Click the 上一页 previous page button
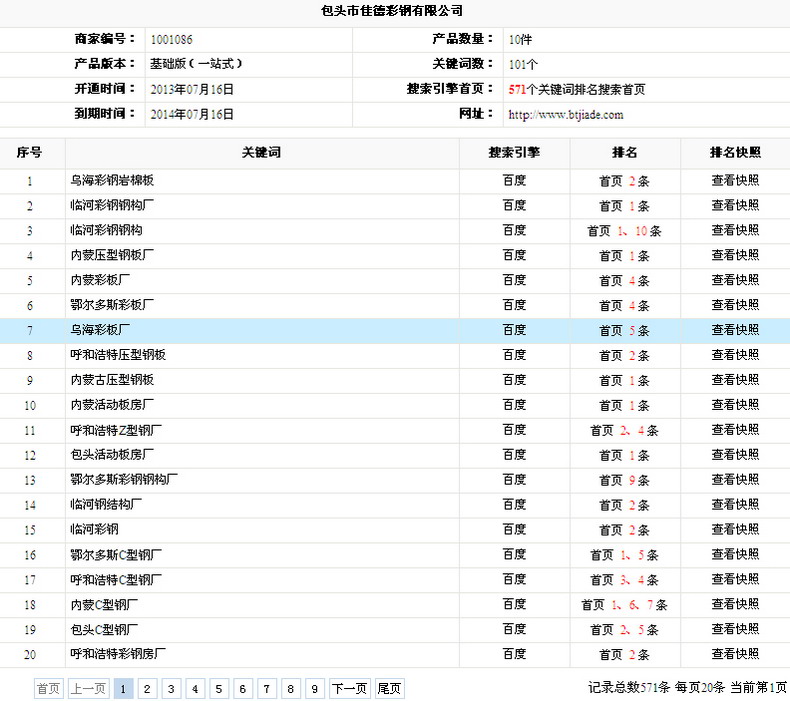This screenshot has width=790, height=701. click(88, 688)
